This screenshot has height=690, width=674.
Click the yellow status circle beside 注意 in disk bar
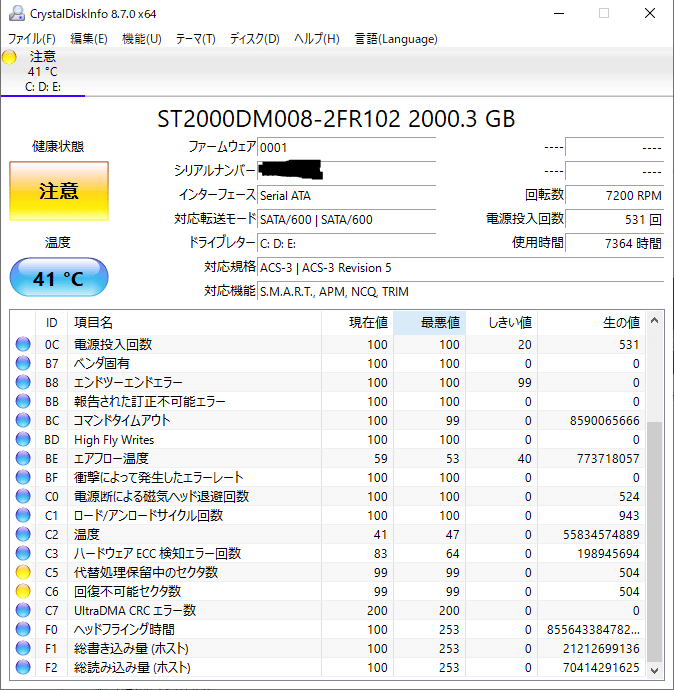click(x=9, y=57)
